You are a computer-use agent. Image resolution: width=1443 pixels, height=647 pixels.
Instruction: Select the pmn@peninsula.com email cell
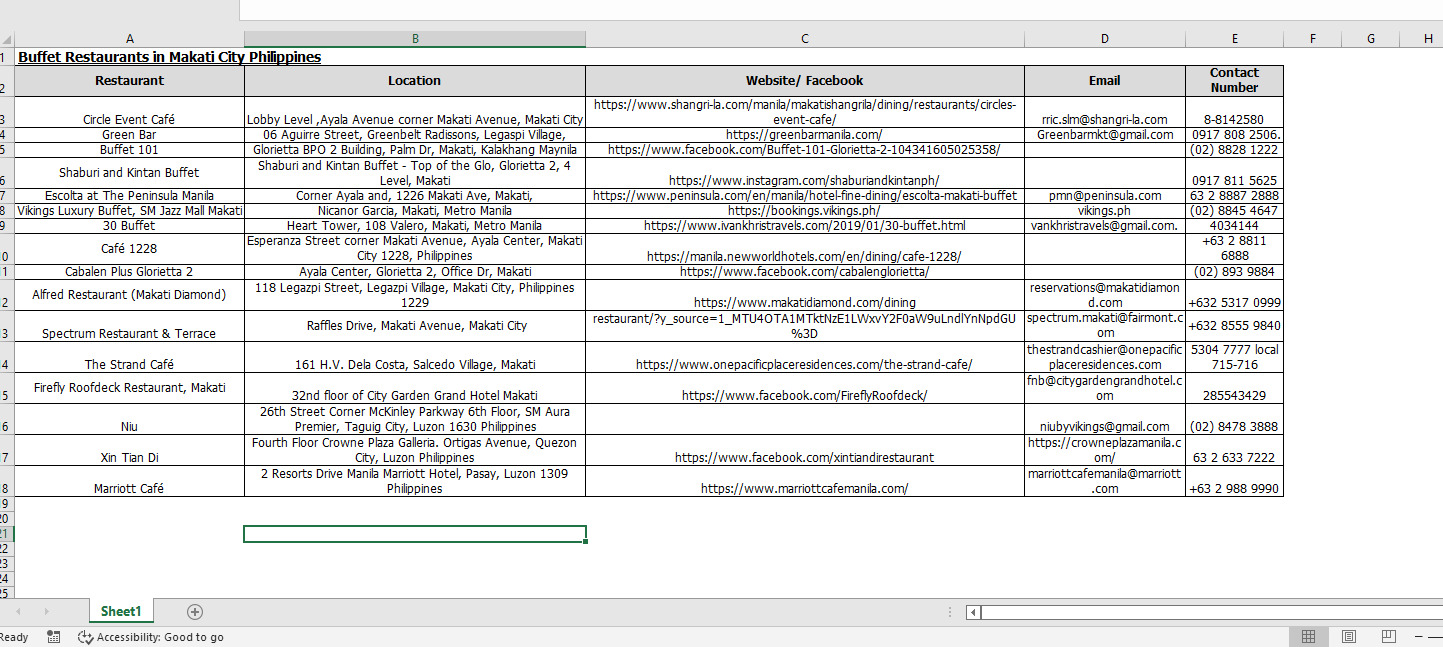[1105, 196]
